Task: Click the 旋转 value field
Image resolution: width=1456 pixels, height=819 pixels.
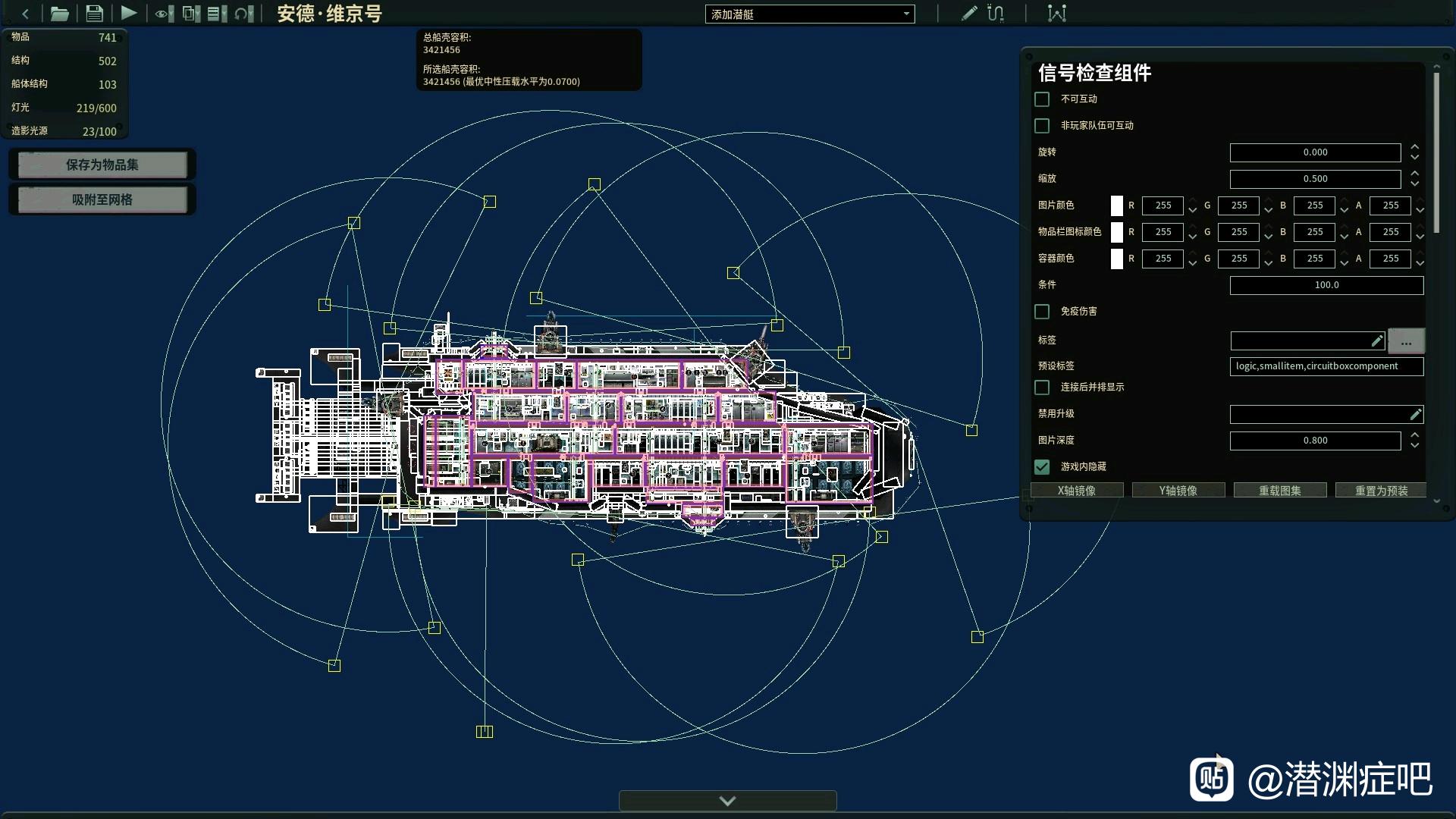Action: tap(1315, 152)
